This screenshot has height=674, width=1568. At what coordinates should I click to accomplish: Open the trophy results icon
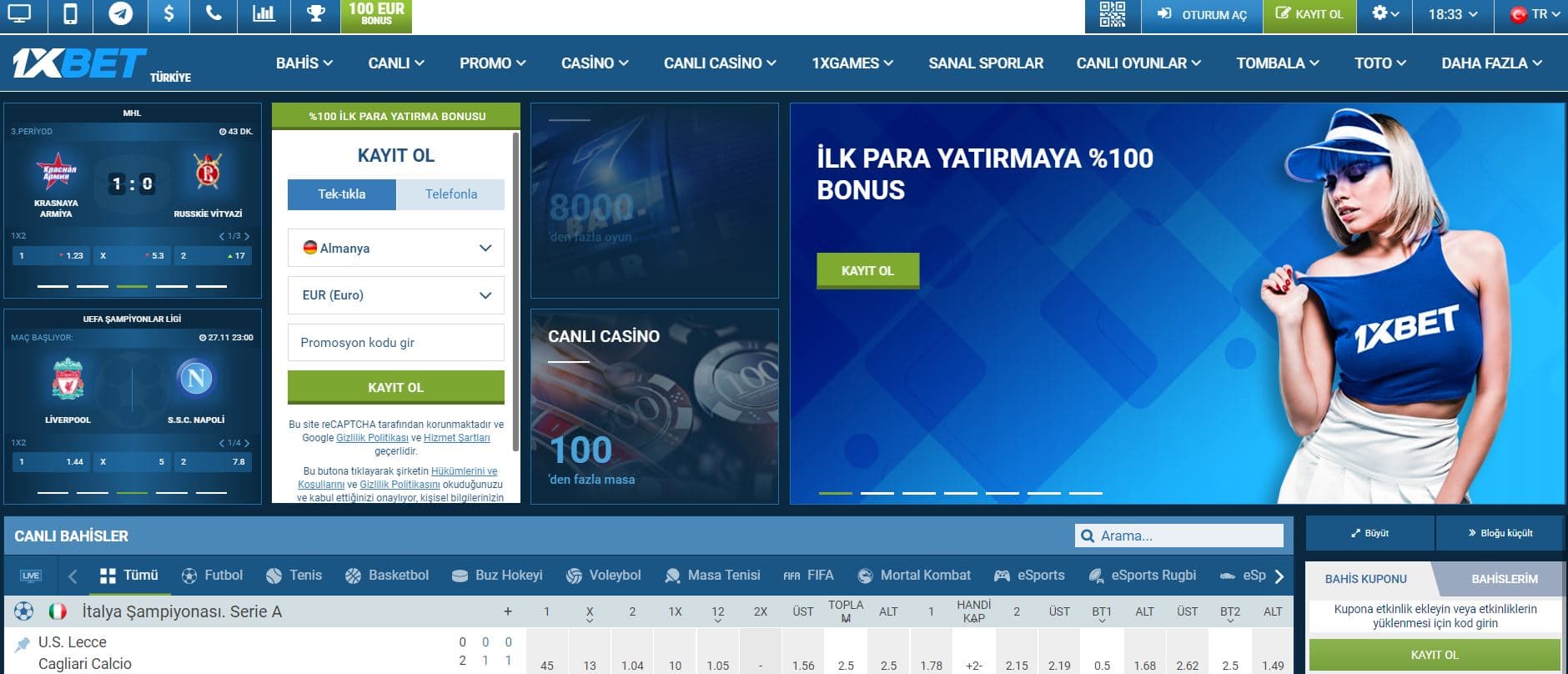click(x=315, y=14)
